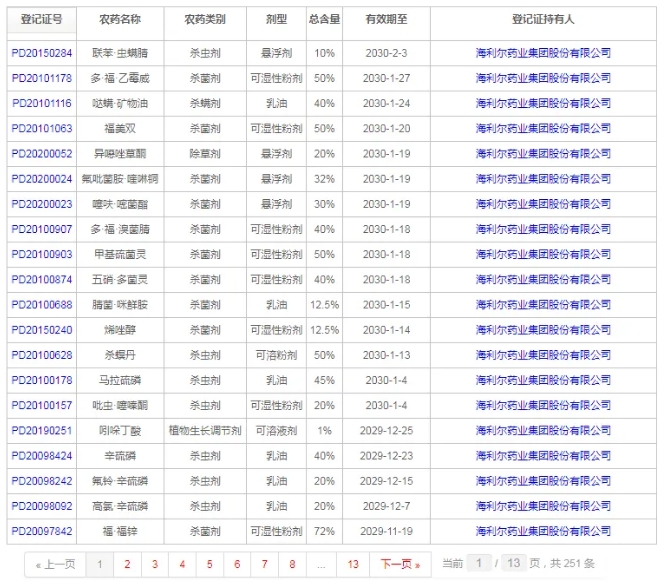670x586 pixels.
Task: Open holder company link in PD20097842 row
Action: pos(543,532)
